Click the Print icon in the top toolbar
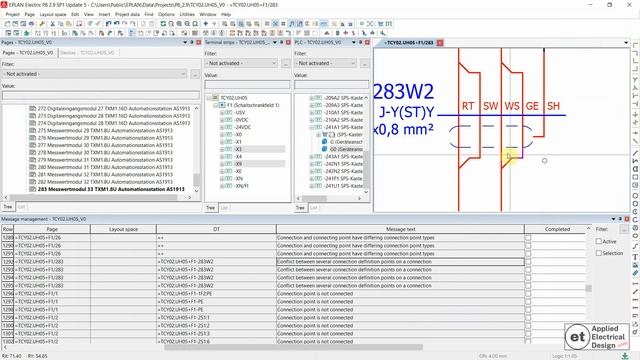Image resolution: width=640 pixels, height=360 pixels. [31, 24]
